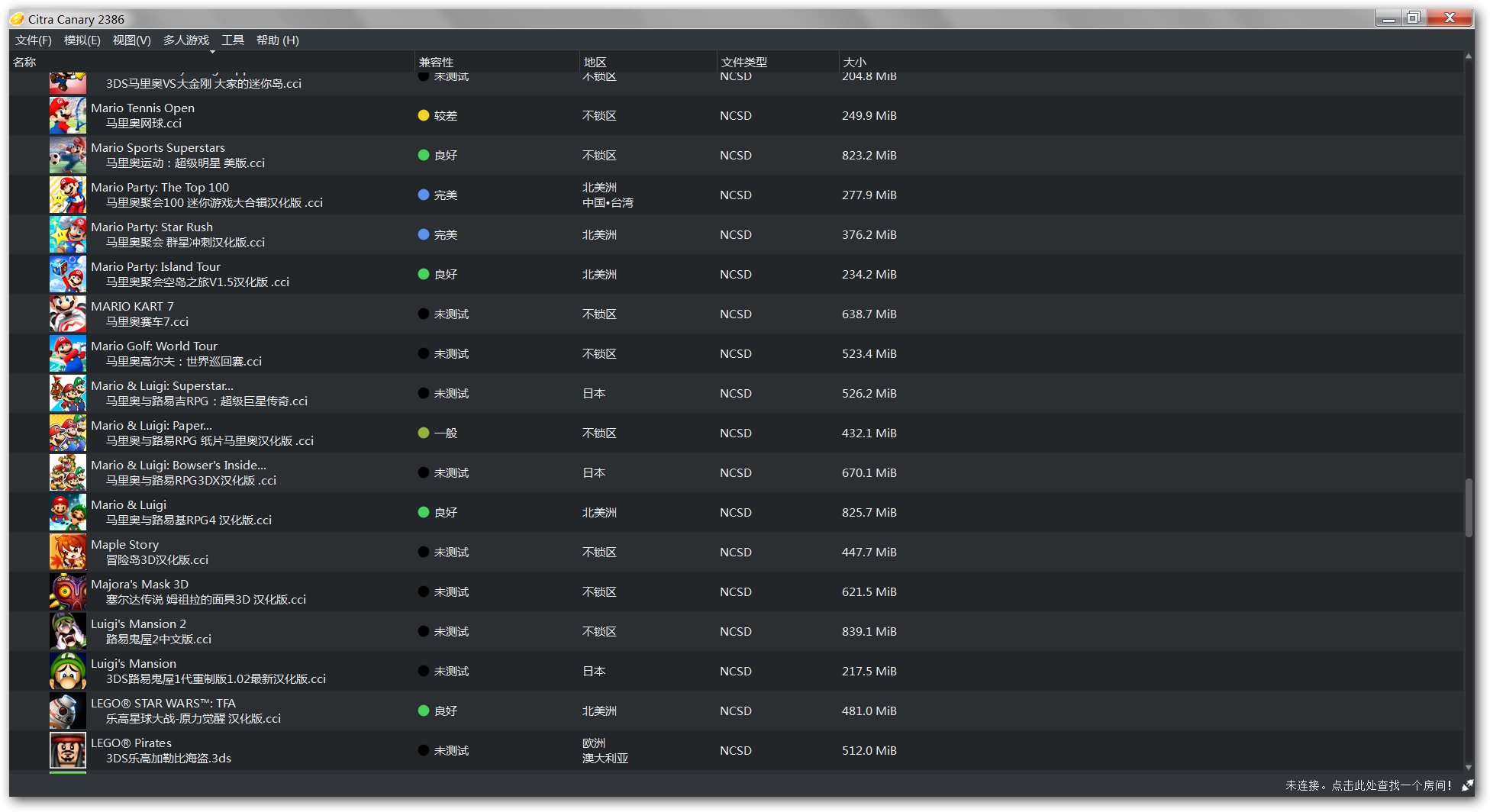Select the Mario & Luigi: Bowser's Inside icon
This screenshot has width=1490, height=812.
pyautogui.click(x=68, y=472)
